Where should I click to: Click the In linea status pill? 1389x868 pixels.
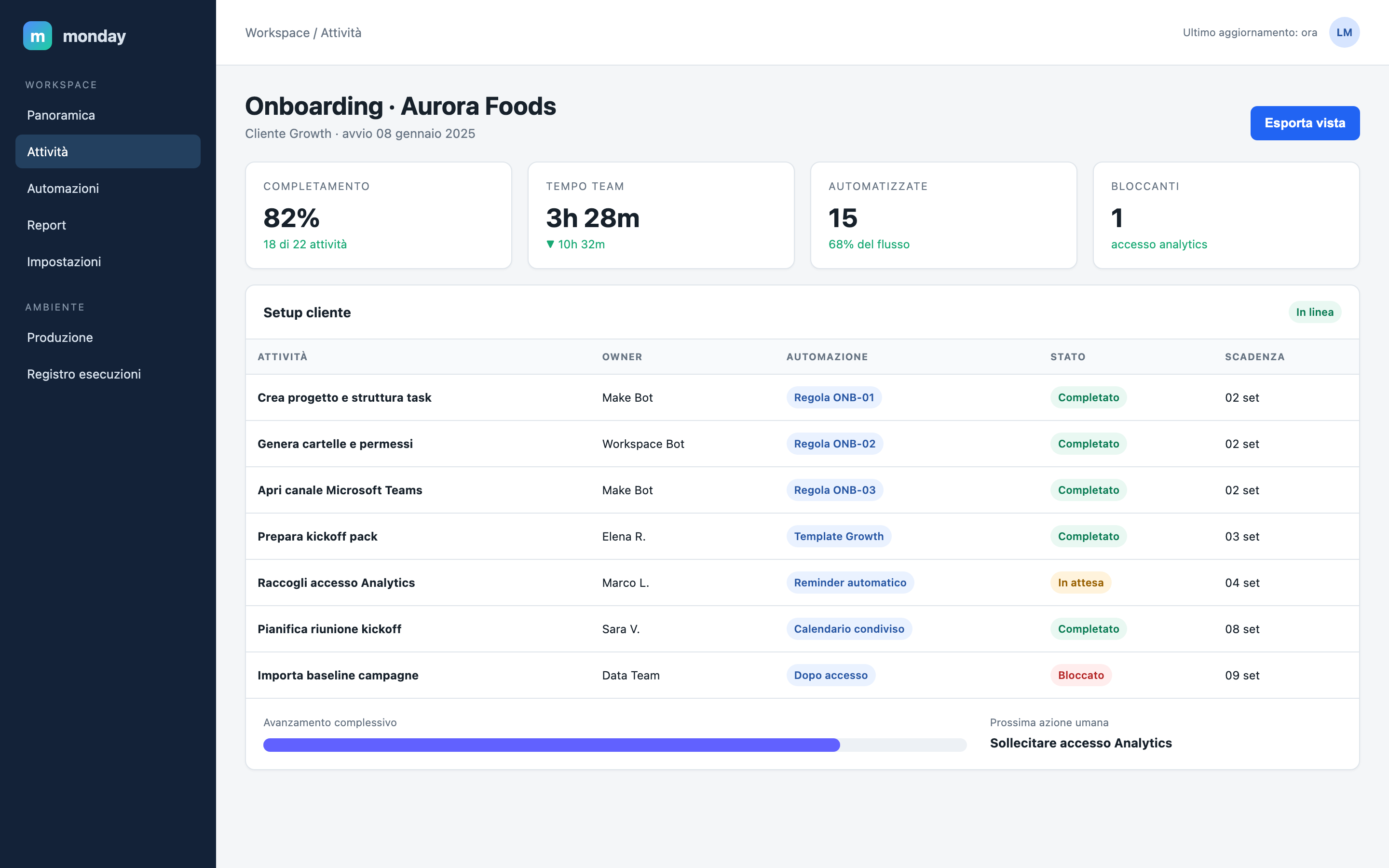(x=1314, y=312)
